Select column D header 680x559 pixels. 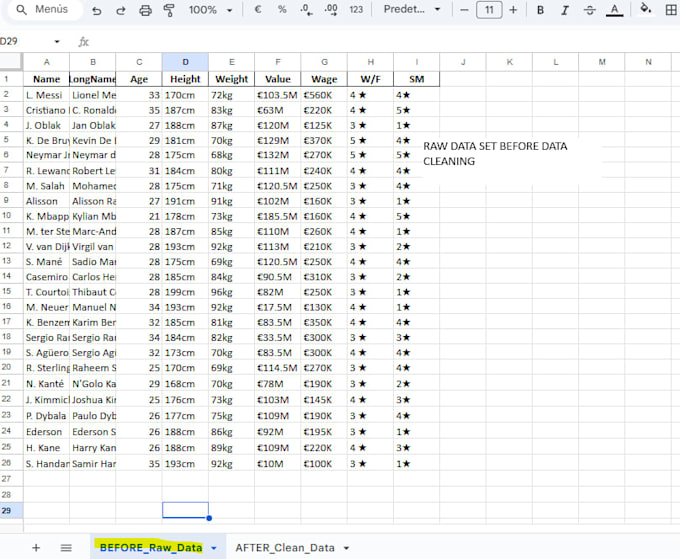coord(185,62)
